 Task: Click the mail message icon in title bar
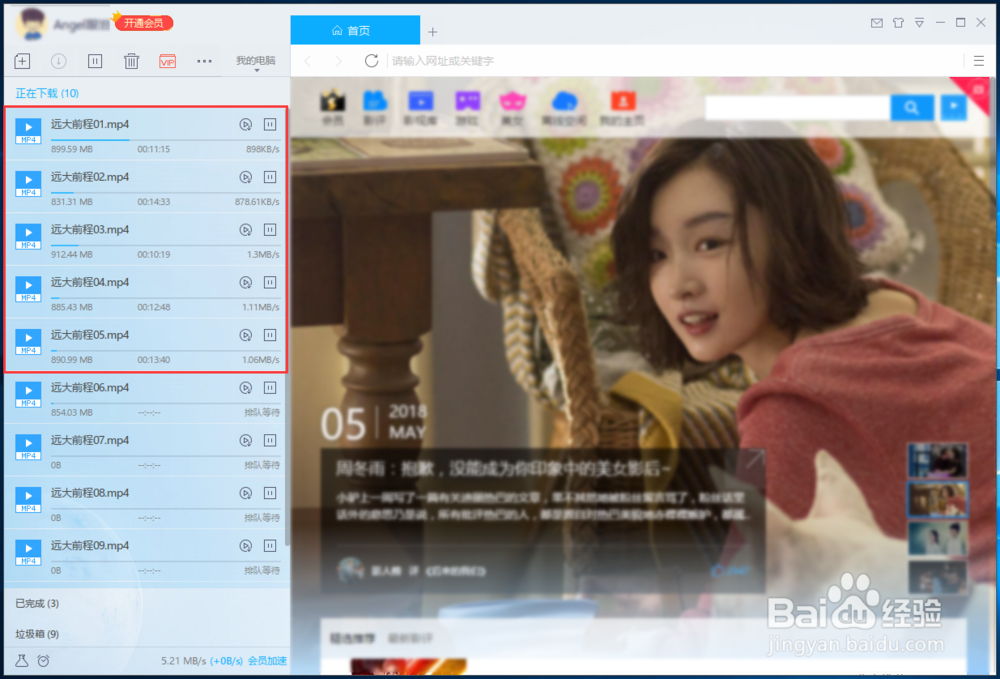[x=877, y=23]
